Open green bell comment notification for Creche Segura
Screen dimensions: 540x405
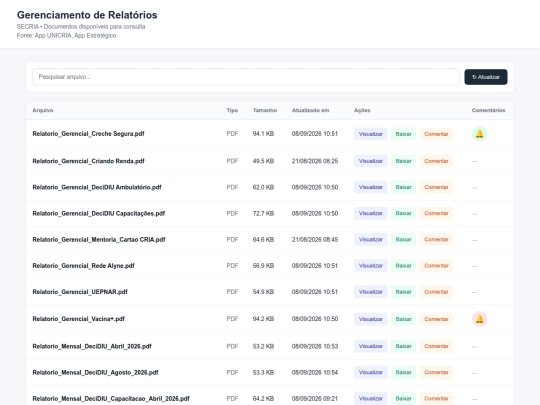tap(479, 134)
